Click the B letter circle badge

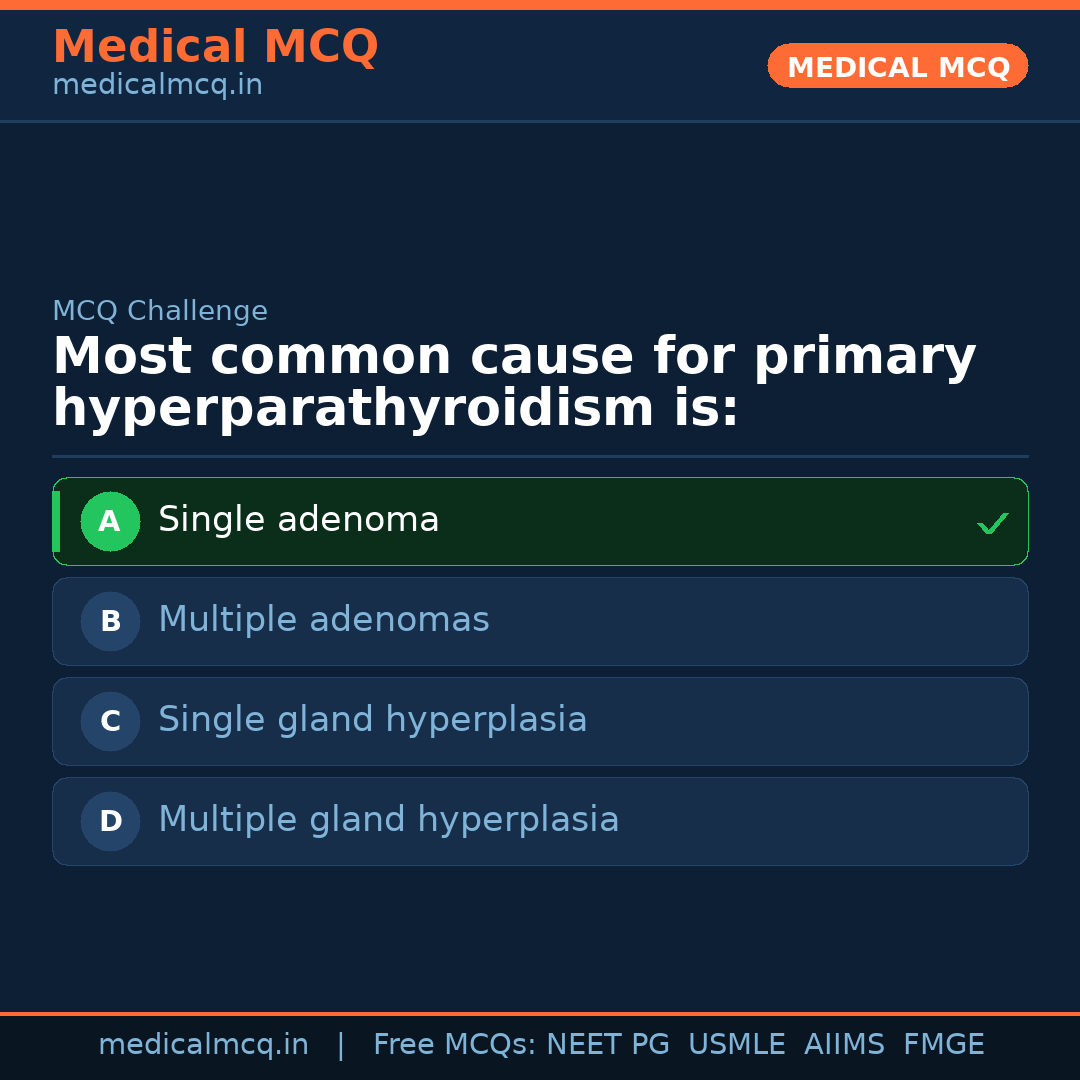[110, 621]
